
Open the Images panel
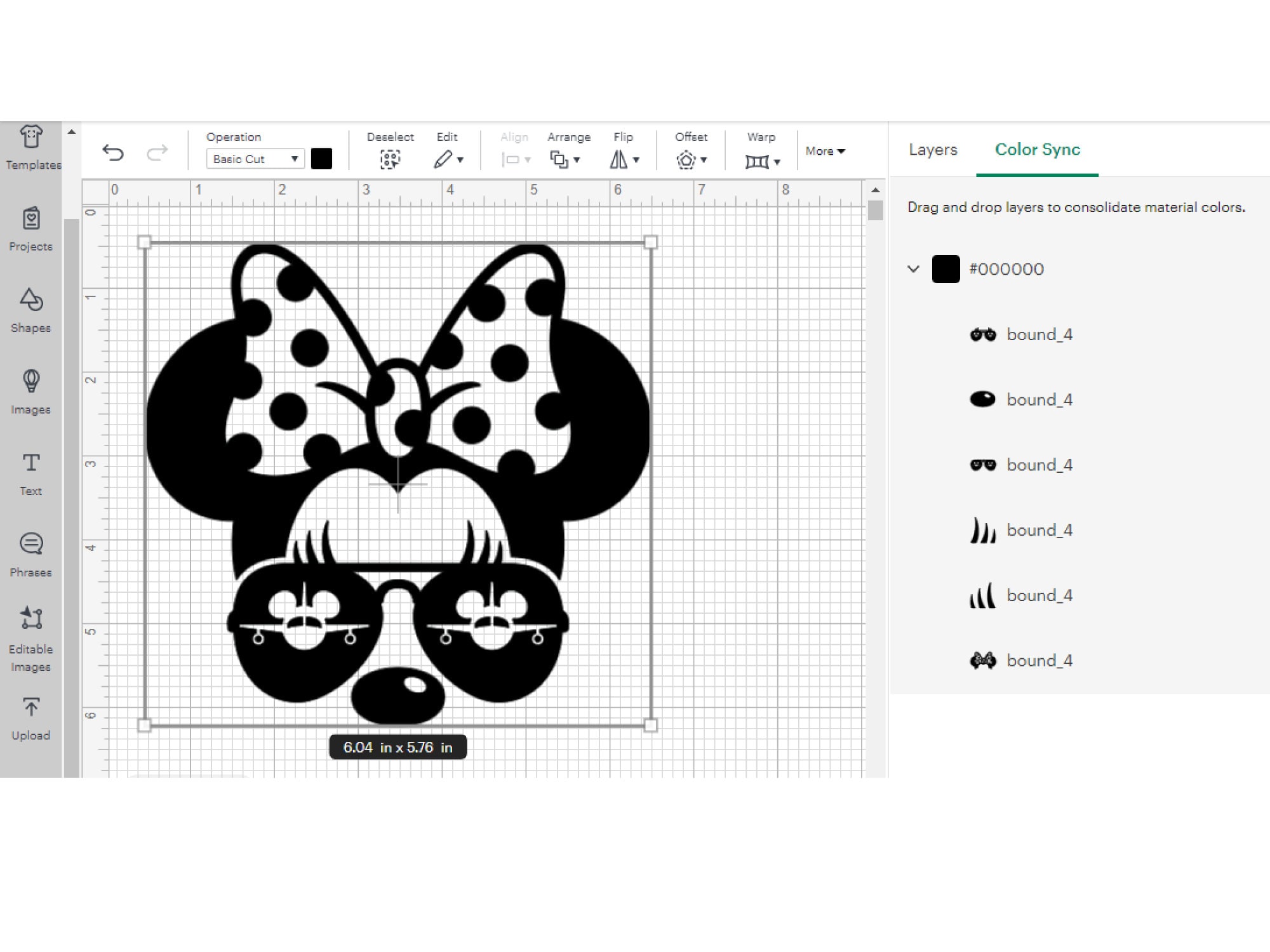tap(30, 390)
